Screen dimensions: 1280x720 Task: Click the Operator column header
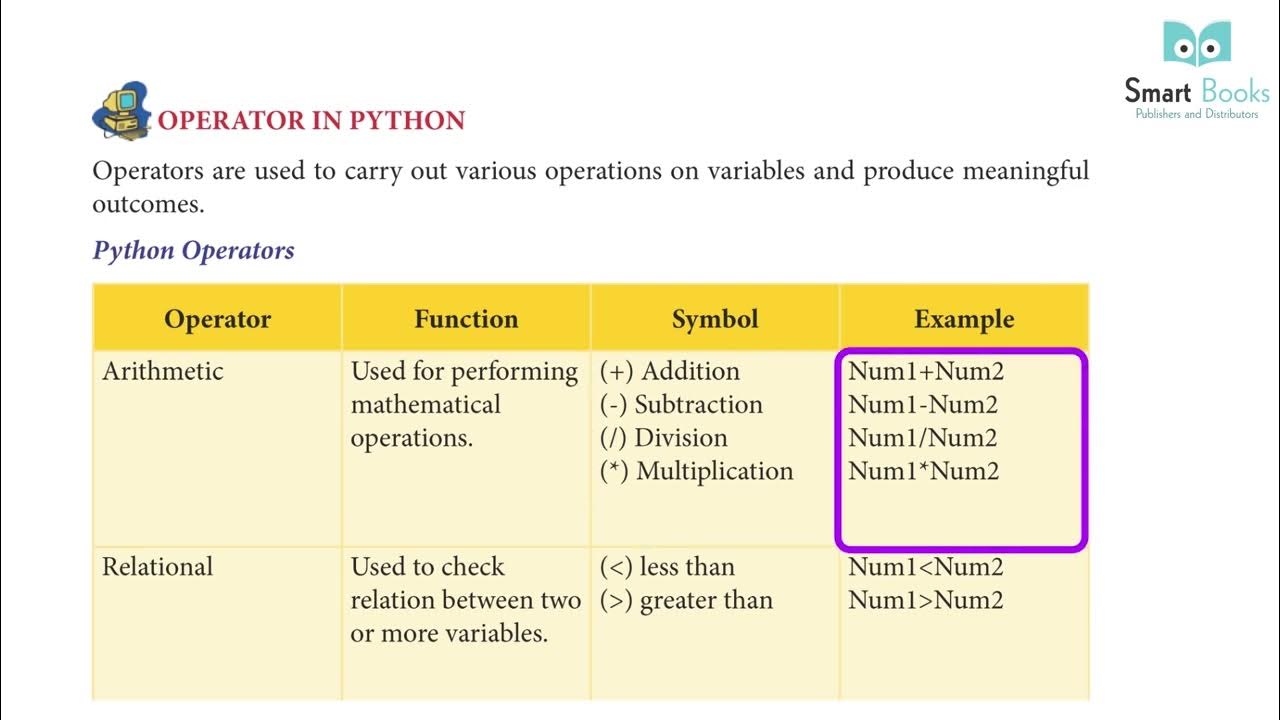point(217,319)
